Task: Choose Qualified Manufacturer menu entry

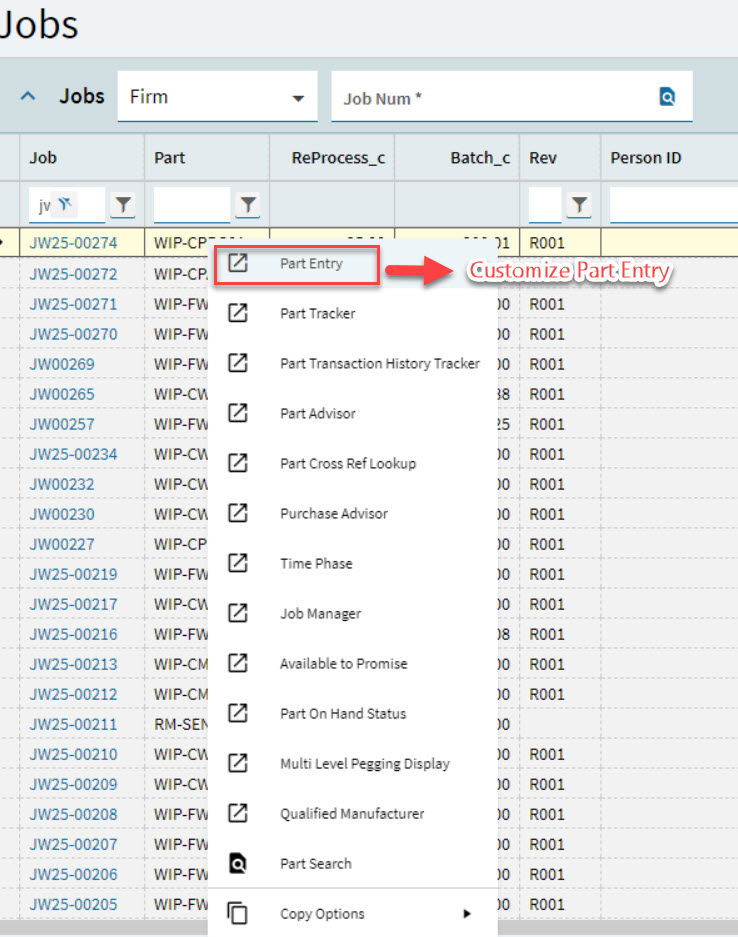Action: [x=353, y=813]
